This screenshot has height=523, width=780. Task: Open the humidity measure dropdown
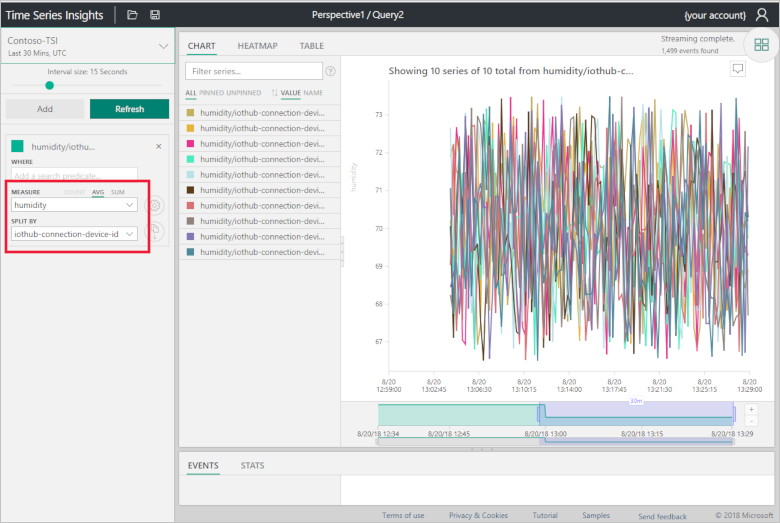tap(74, 205)
